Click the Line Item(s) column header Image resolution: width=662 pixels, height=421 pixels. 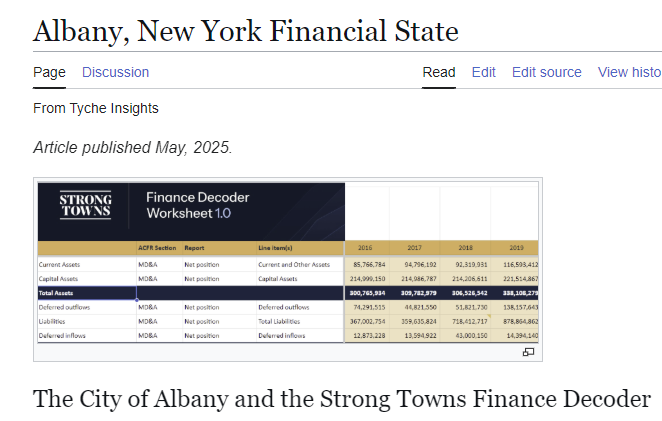coord(275,247)
